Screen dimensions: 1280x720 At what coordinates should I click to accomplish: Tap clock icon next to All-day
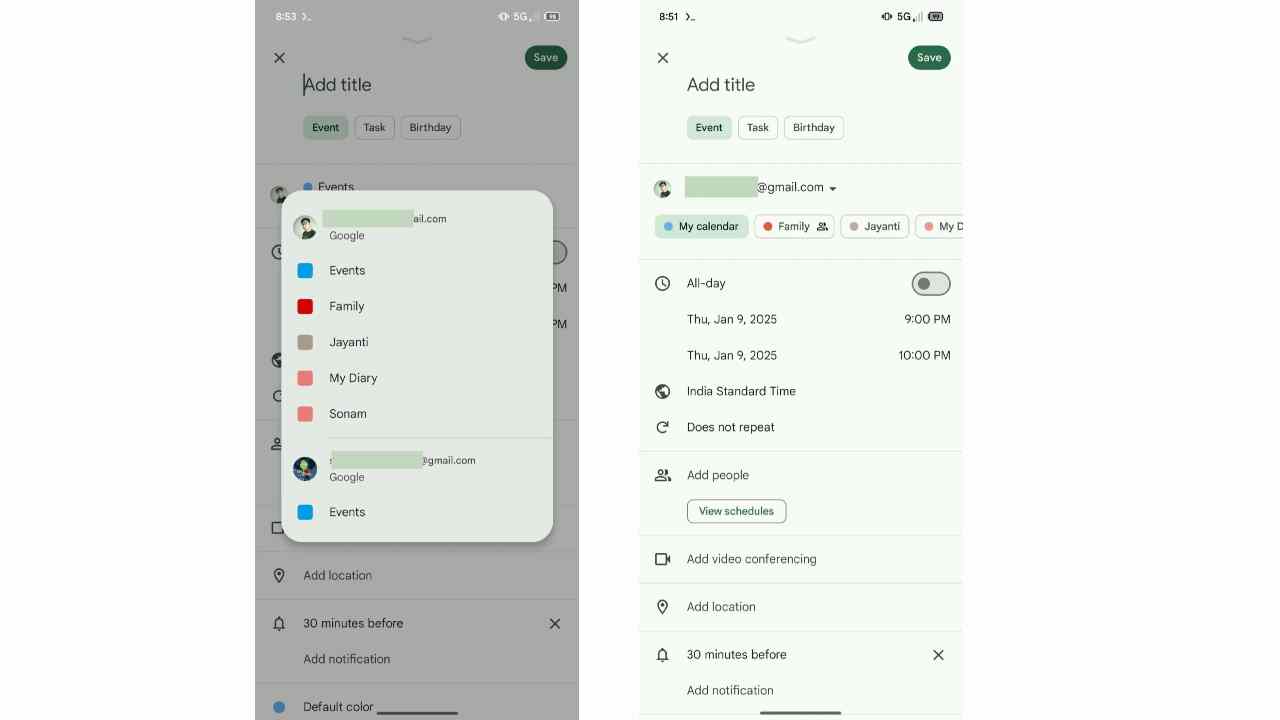pyautogui.click(x=662, y=283)
